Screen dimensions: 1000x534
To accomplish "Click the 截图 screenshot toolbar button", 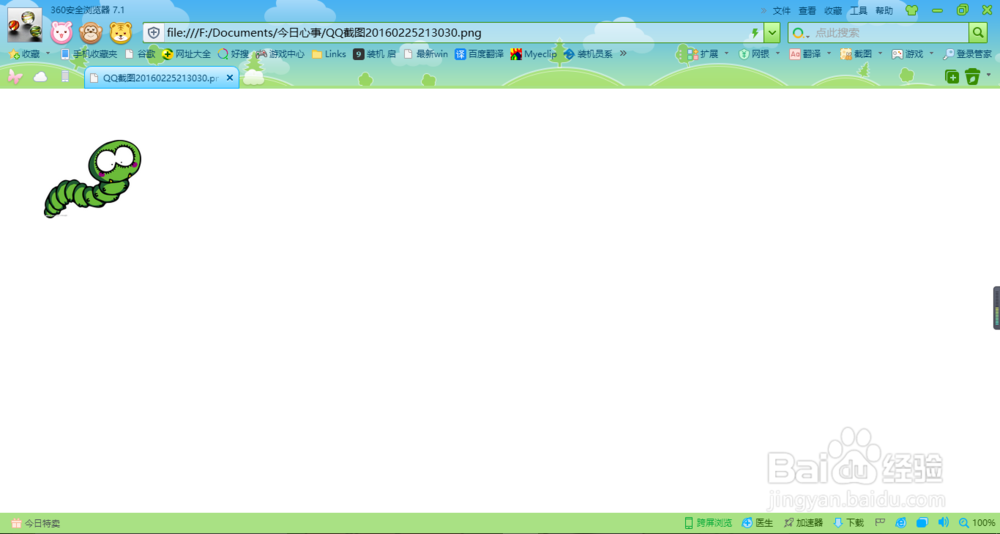I will click(x=856, y=54).
